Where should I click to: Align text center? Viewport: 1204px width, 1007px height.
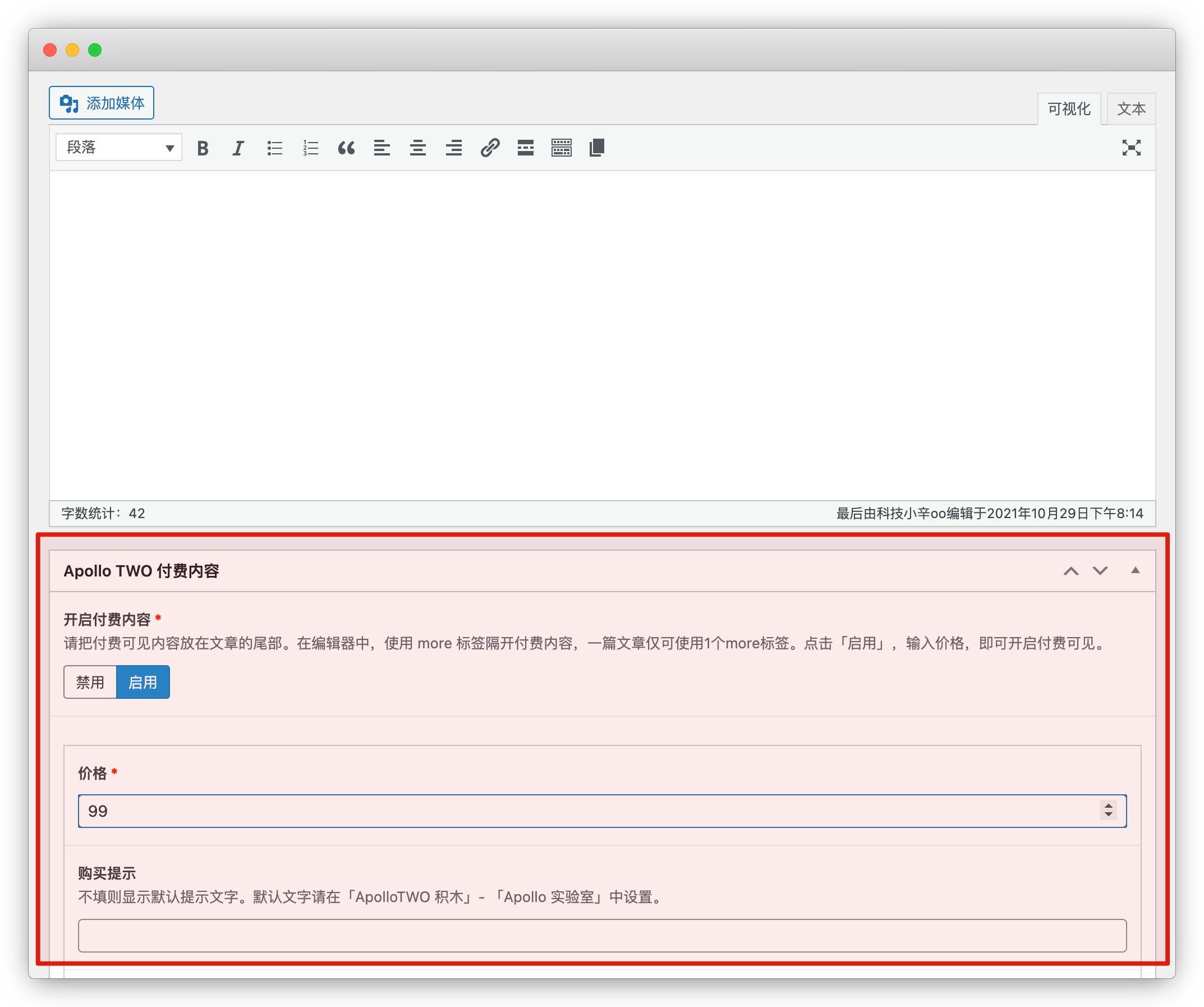[x=418, y=149]
